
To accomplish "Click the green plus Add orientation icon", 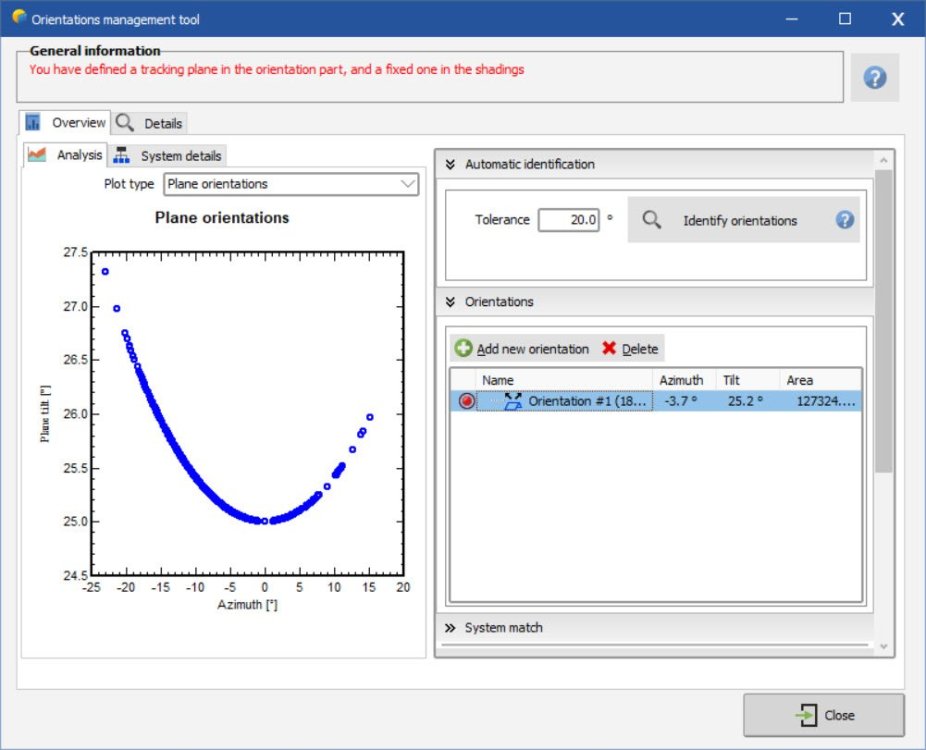I will [463, 349].
